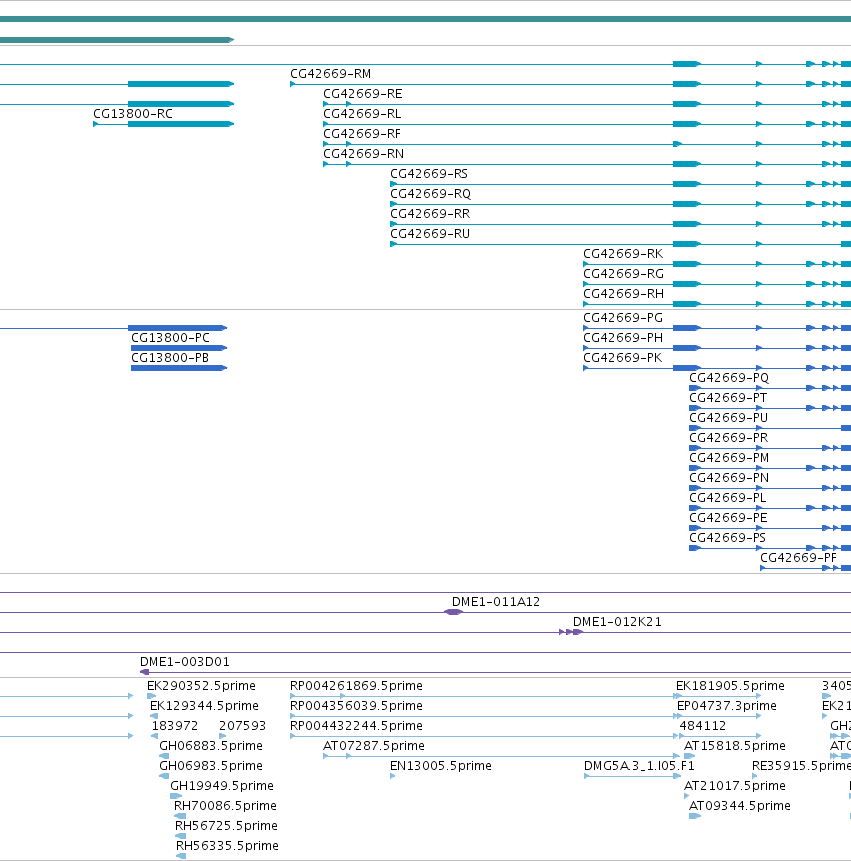
Task: Select protein label CG42669-PQ
Action: click(729, 378)
